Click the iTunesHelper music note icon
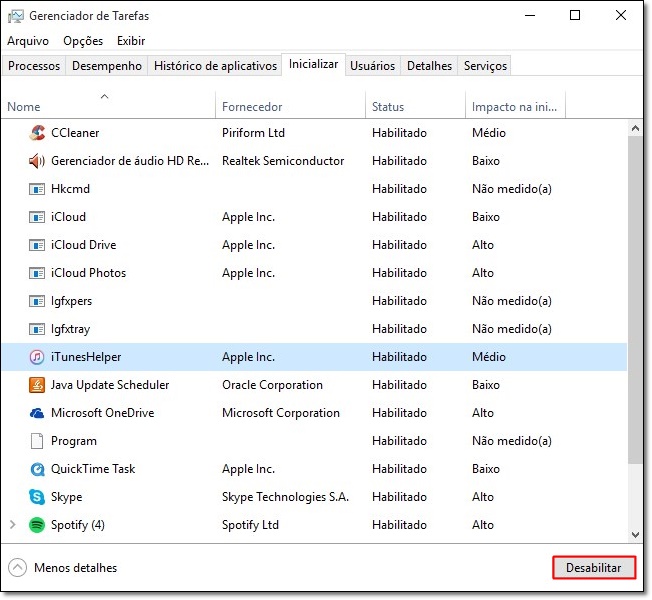 [37, 357]
